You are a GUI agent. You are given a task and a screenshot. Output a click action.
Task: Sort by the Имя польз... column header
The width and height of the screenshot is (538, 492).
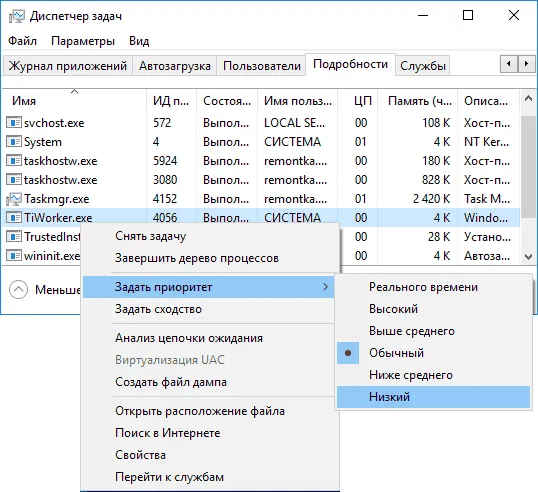point(297,101)
